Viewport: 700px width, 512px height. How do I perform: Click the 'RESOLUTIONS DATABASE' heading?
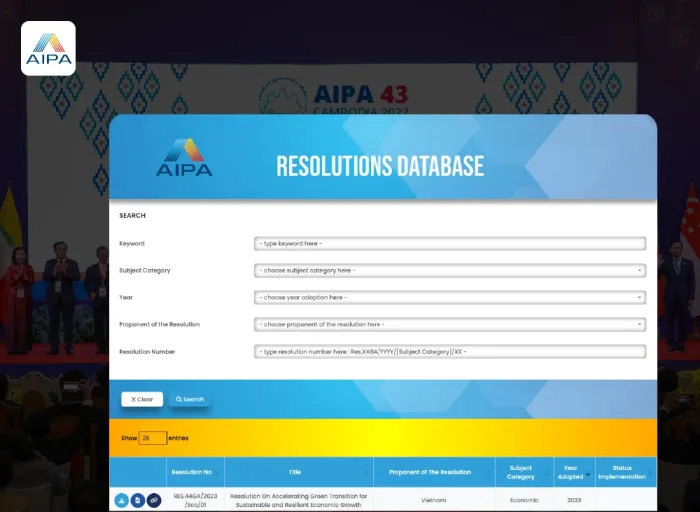(380, 166)
